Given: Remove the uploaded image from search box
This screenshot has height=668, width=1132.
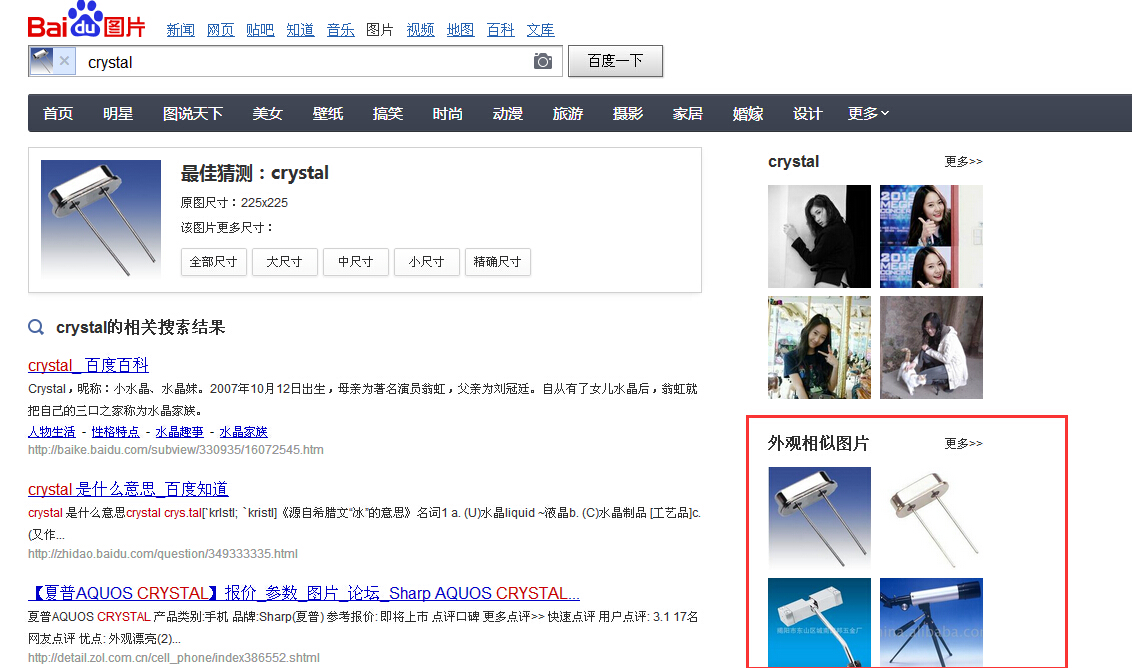Looking at the screenshot, I should pos(65,61).
